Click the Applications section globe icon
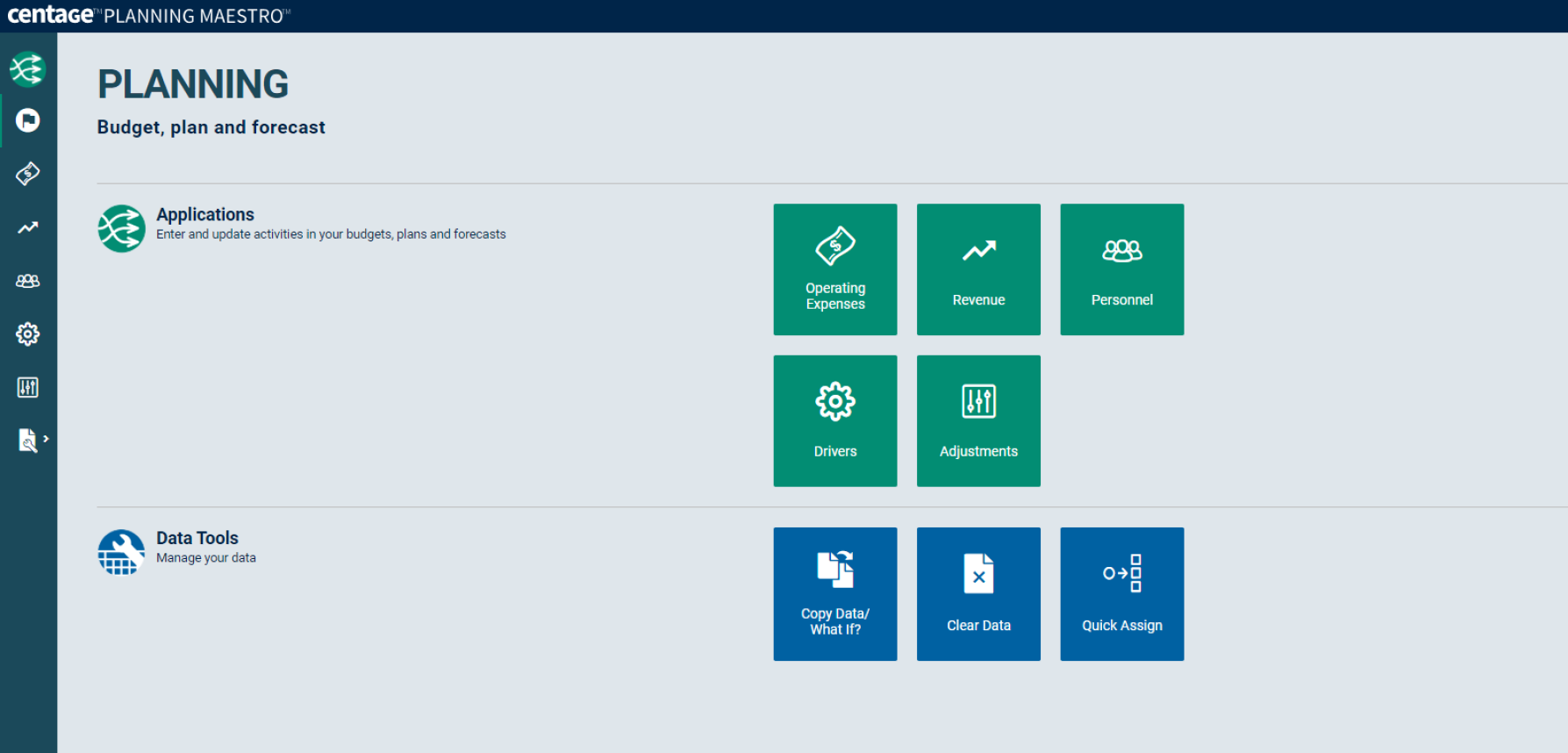Screen dimensions: 1568x753 [121, 228]
